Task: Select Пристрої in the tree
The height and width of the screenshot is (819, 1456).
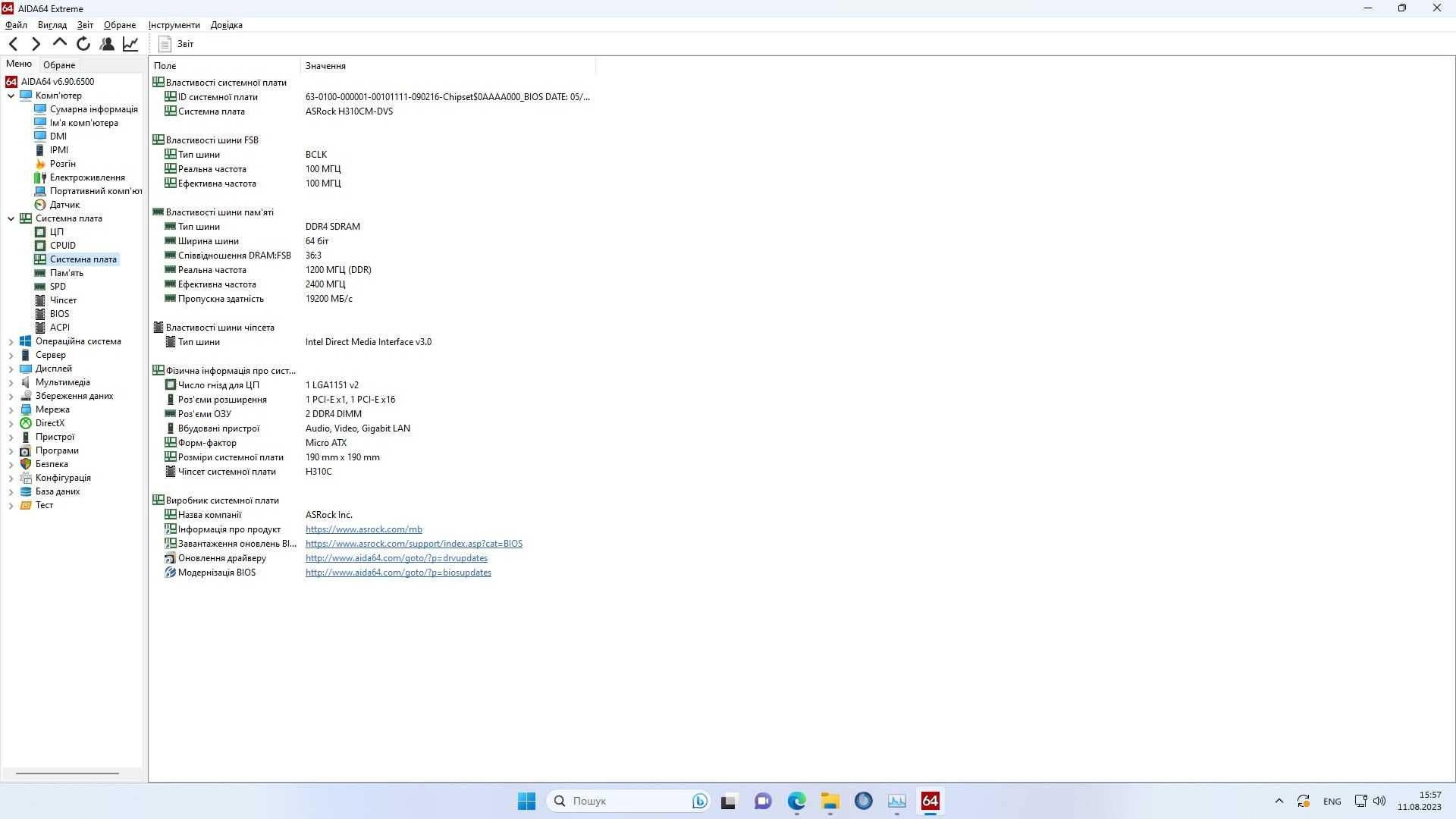Action: click(55, 437)
